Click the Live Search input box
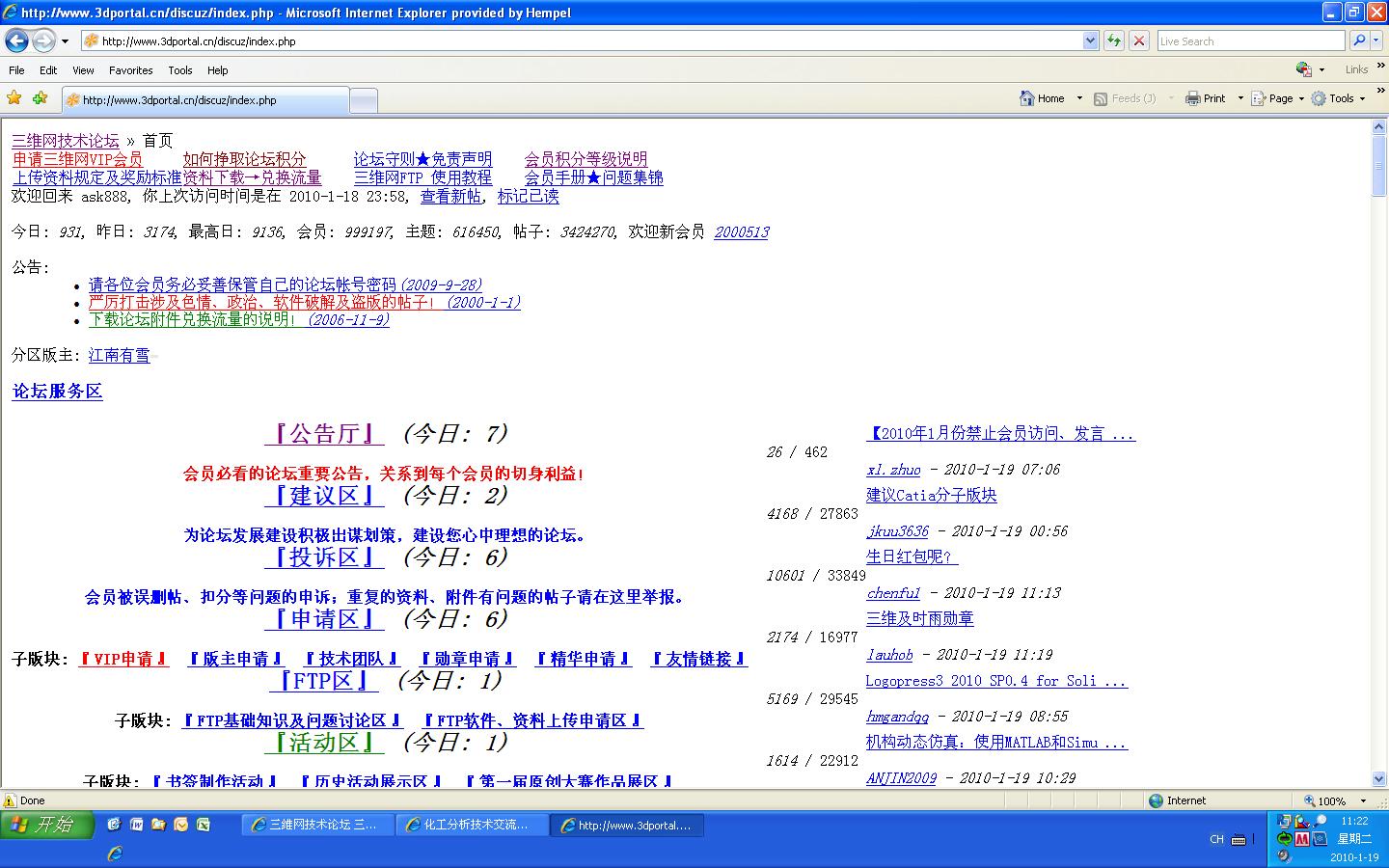This screenshot has width=1389, height=868. pos(1251,41)
